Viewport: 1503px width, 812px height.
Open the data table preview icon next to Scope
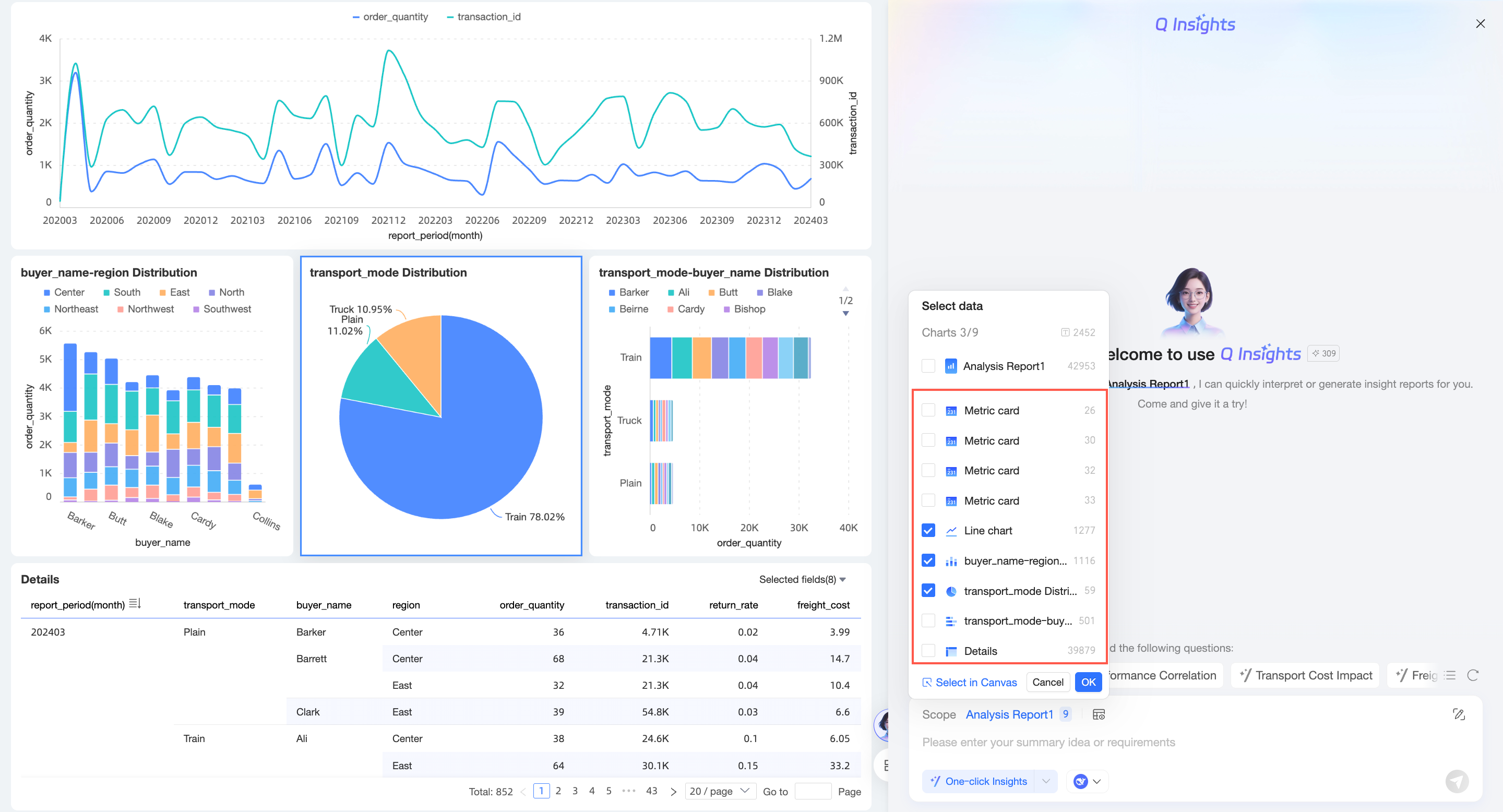click(1099, 714)
